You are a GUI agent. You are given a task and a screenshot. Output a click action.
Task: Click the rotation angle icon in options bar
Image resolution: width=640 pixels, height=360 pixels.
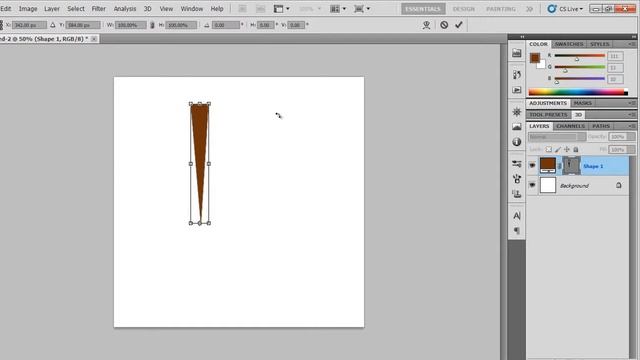207,25
